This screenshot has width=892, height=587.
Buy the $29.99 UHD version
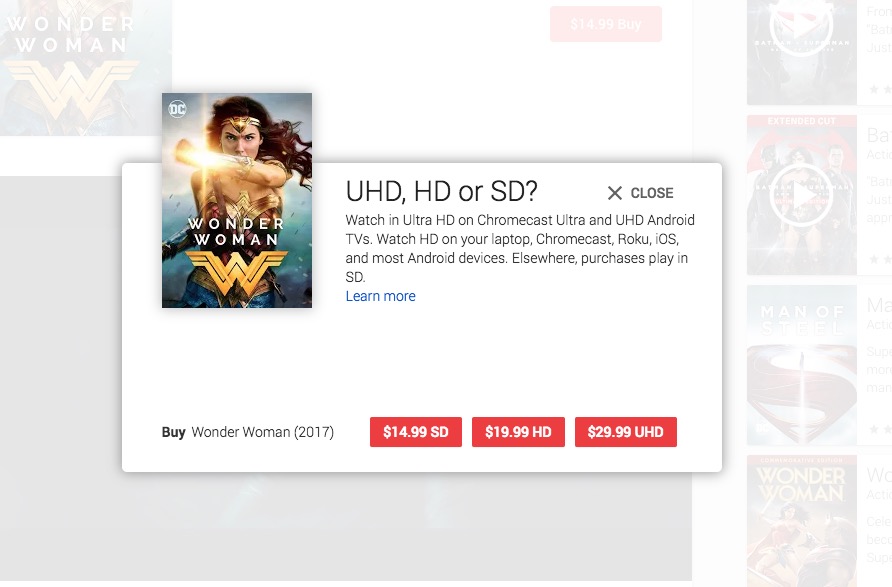point(626,432)
